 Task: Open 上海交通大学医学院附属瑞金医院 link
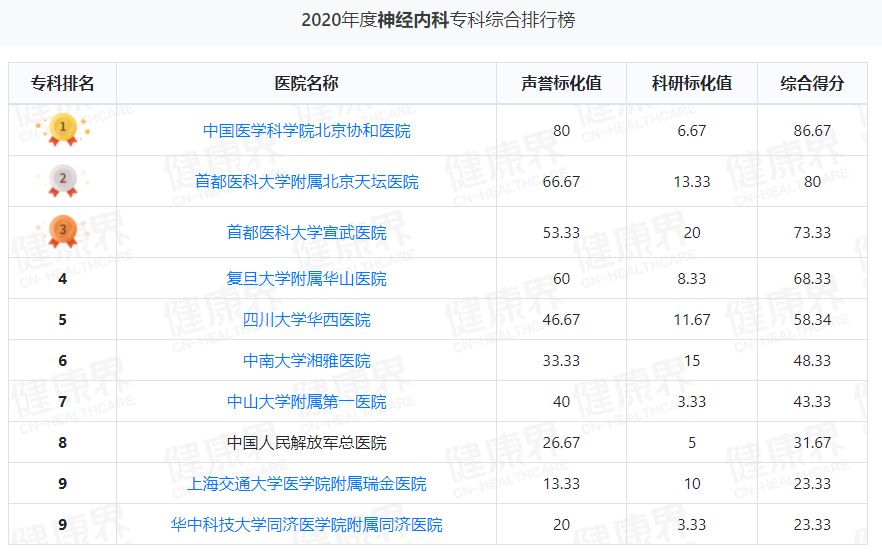307,484
